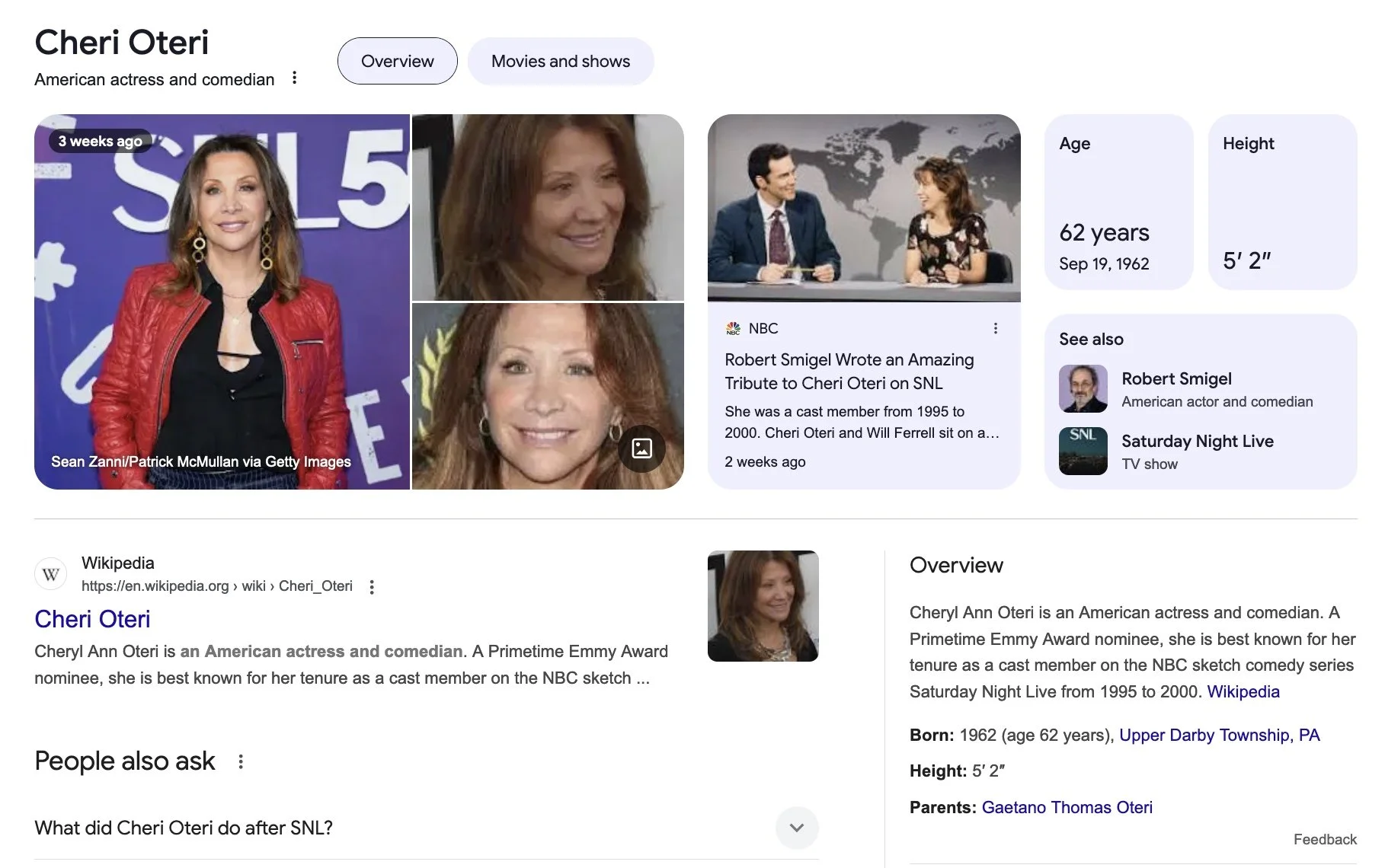1385x868 pixels.
Task: Click the Born label in Overview panel
Action: point(932,735)
